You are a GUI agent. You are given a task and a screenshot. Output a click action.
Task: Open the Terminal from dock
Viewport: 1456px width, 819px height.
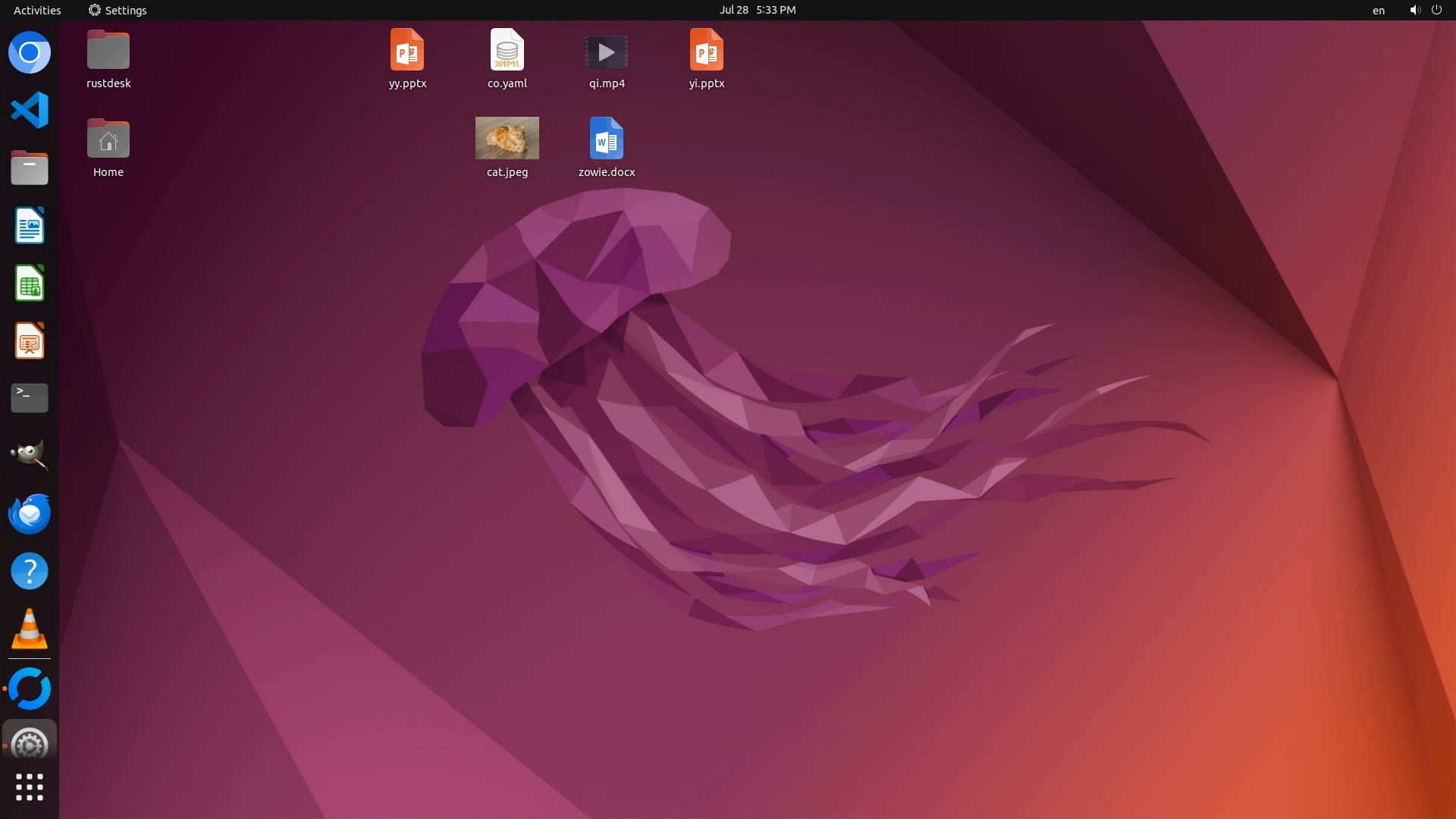point(30,397)
